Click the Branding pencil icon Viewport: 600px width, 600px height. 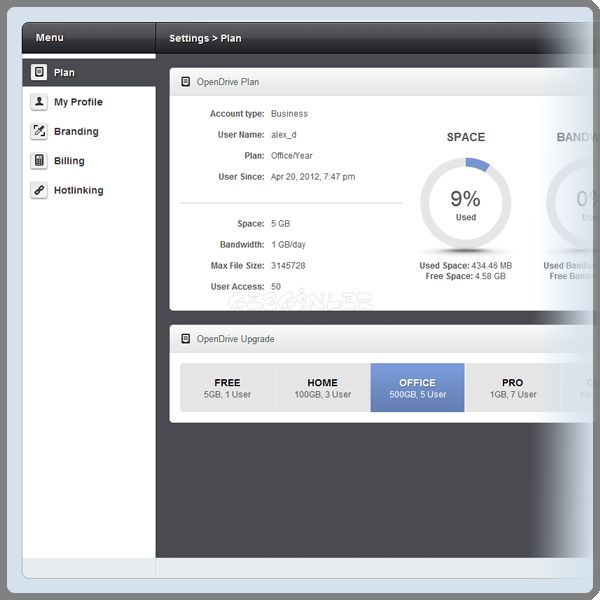coord(39,131)
